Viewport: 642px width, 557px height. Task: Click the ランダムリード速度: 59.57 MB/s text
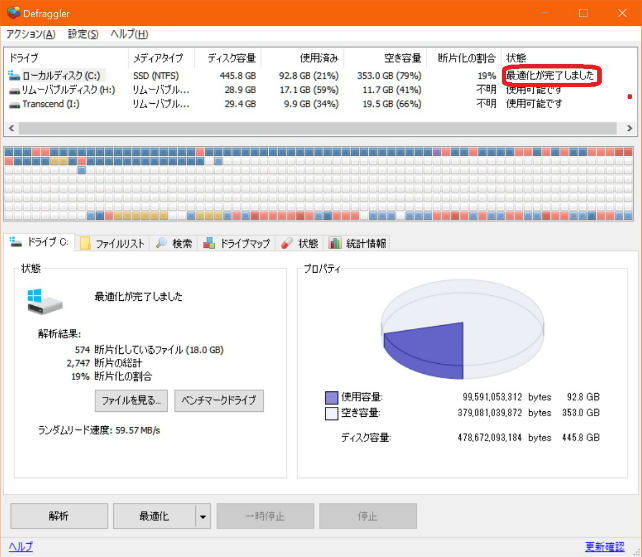tap(99, 430)
